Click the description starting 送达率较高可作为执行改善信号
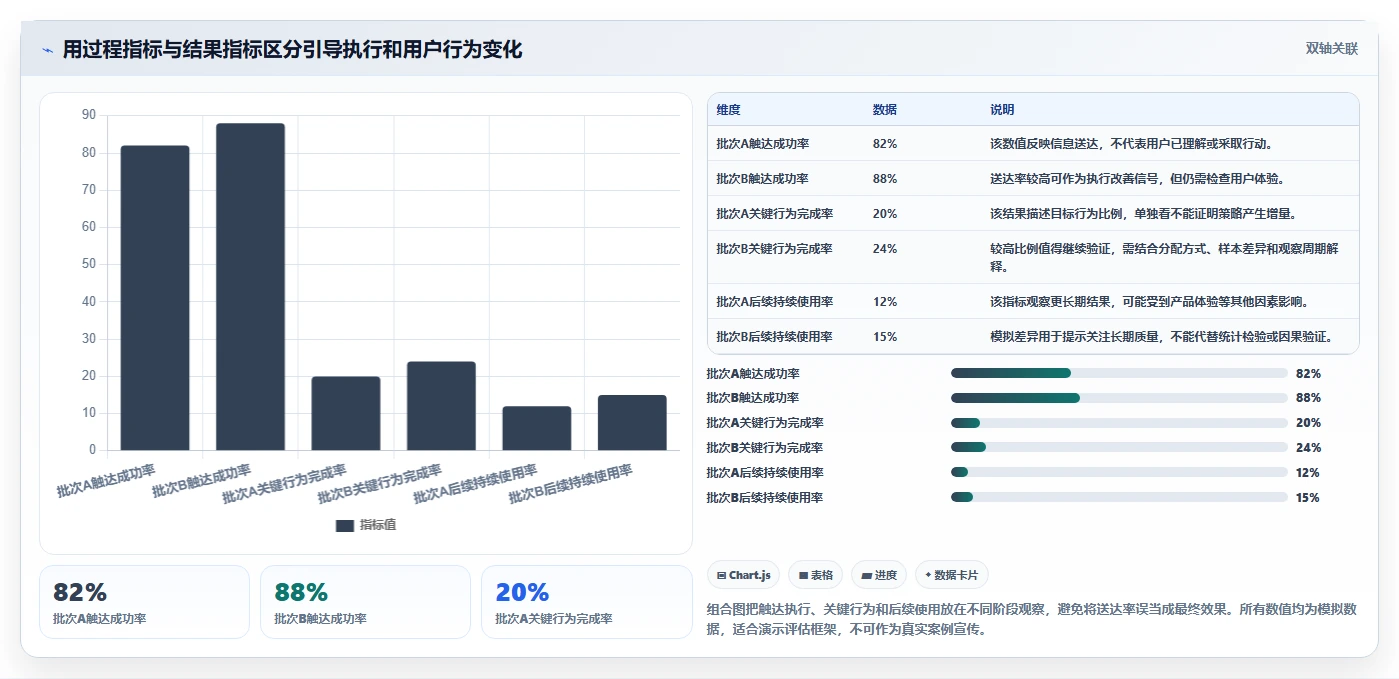This screenshot has width=1399, height=679. (1137, 179)
